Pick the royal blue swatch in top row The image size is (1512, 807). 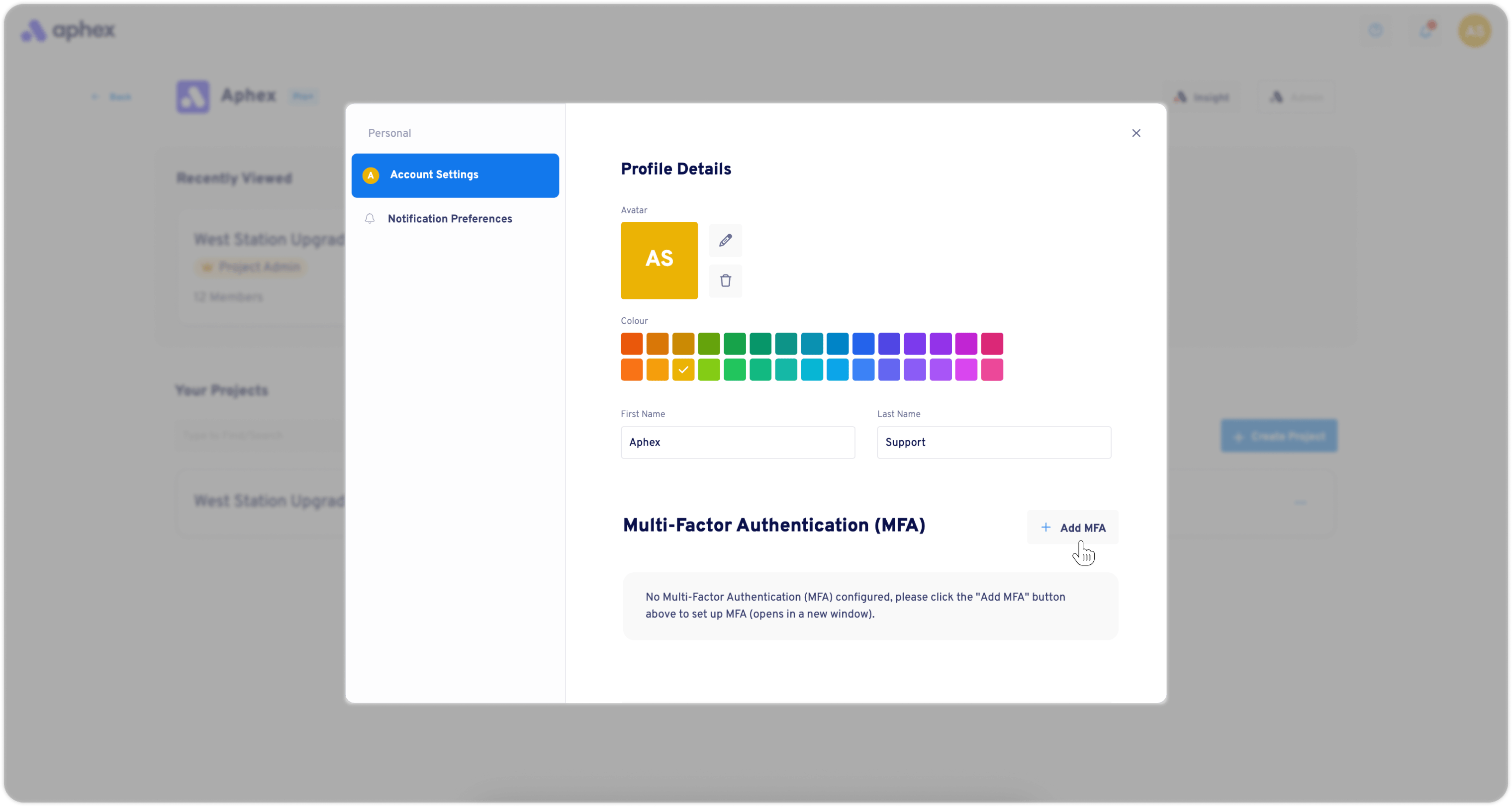863,344
